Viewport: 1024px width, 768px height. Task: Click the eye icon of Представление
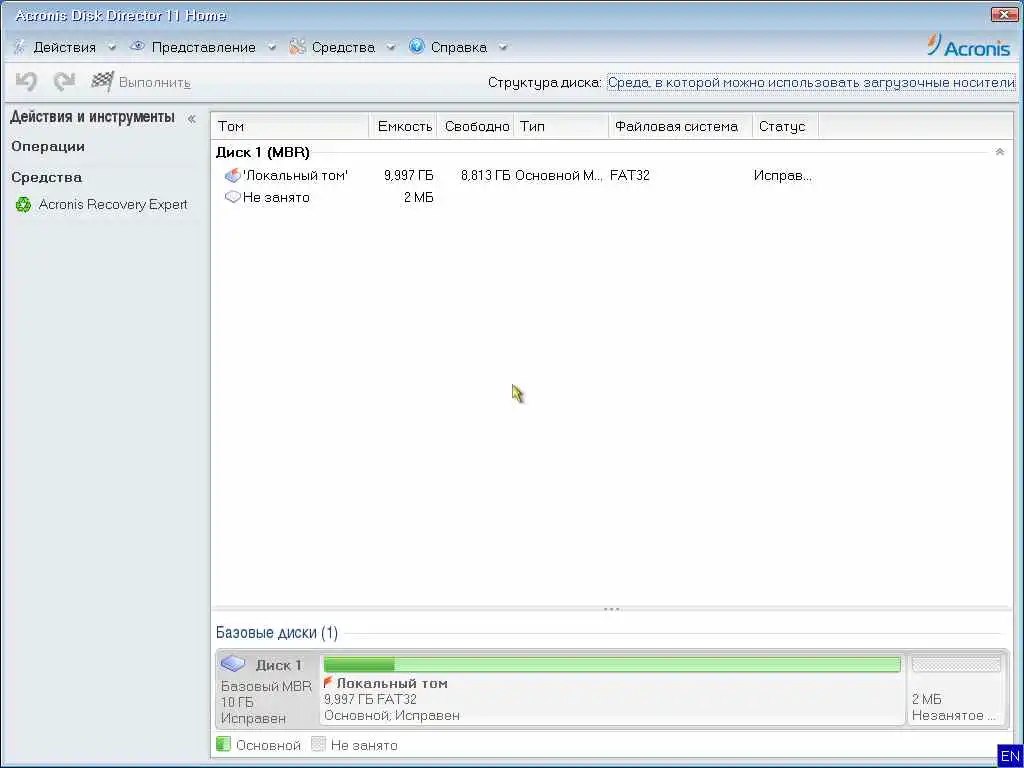(137, 46)
